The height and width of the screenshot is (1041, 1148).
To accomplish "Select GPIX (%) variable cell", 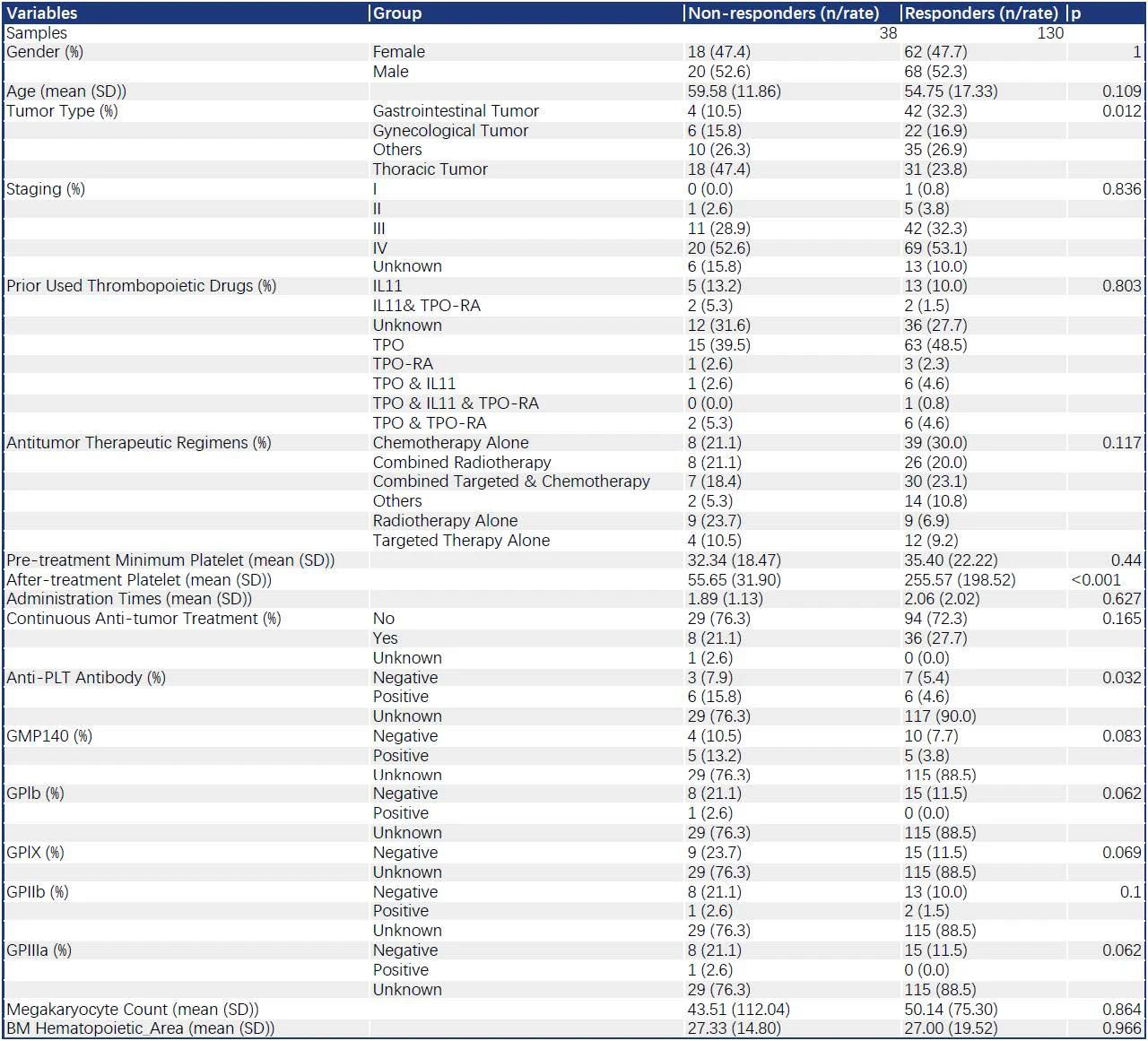I will (36, 853).
